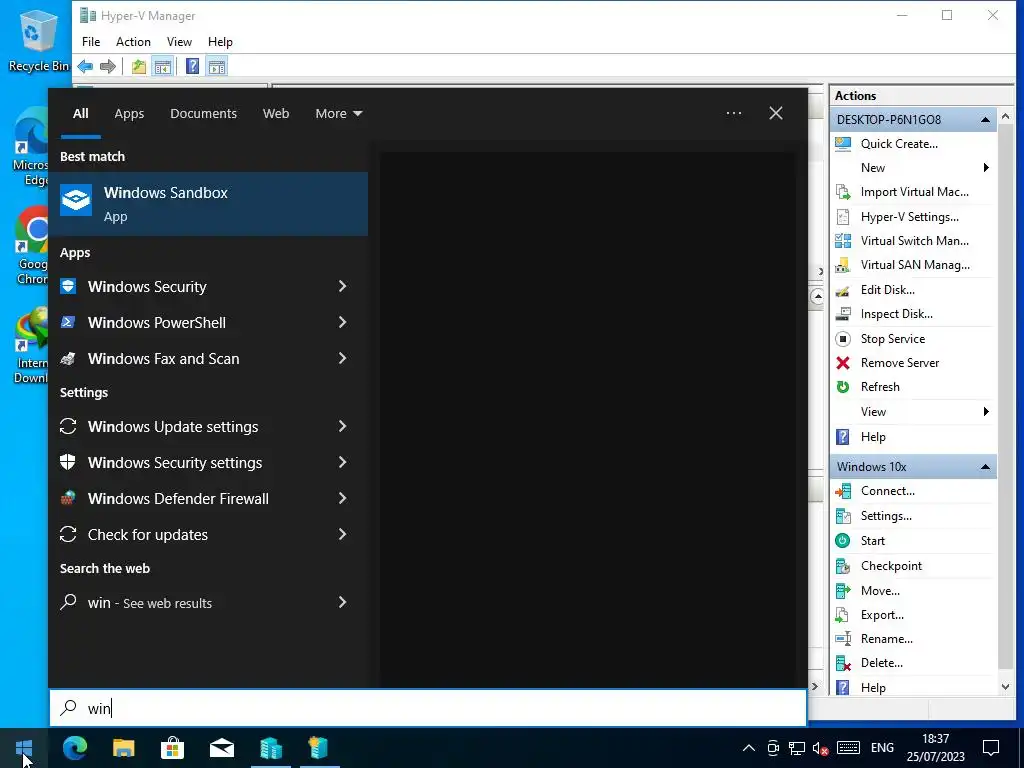
Task: Expand Windows Update settings arrow
Action: (342, 426)
